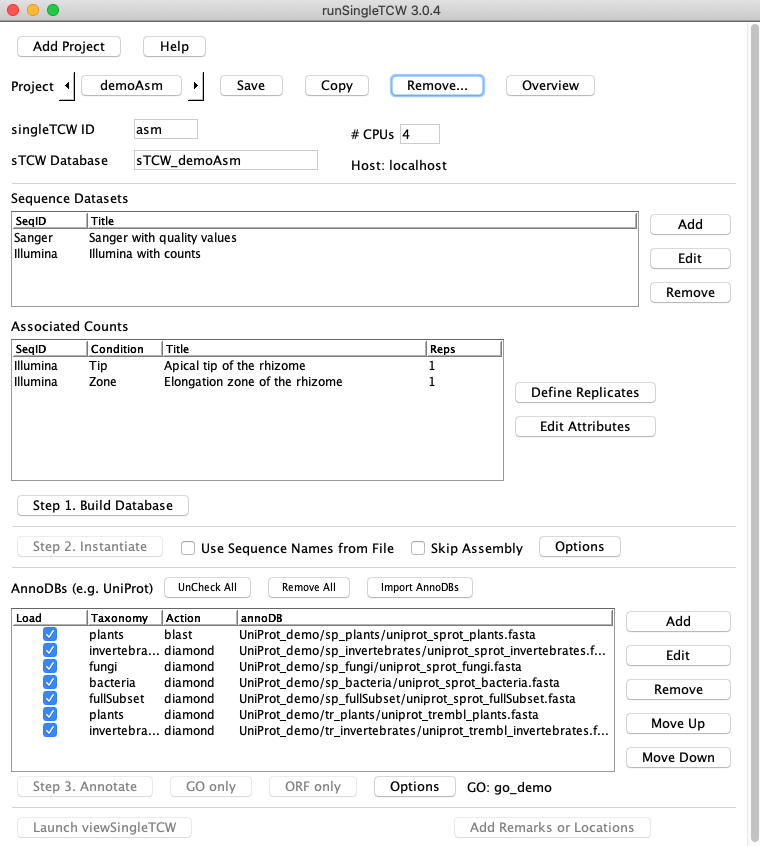Click Define Replicates button
Viewport: 760px width, 846px height.
[585, 392]
